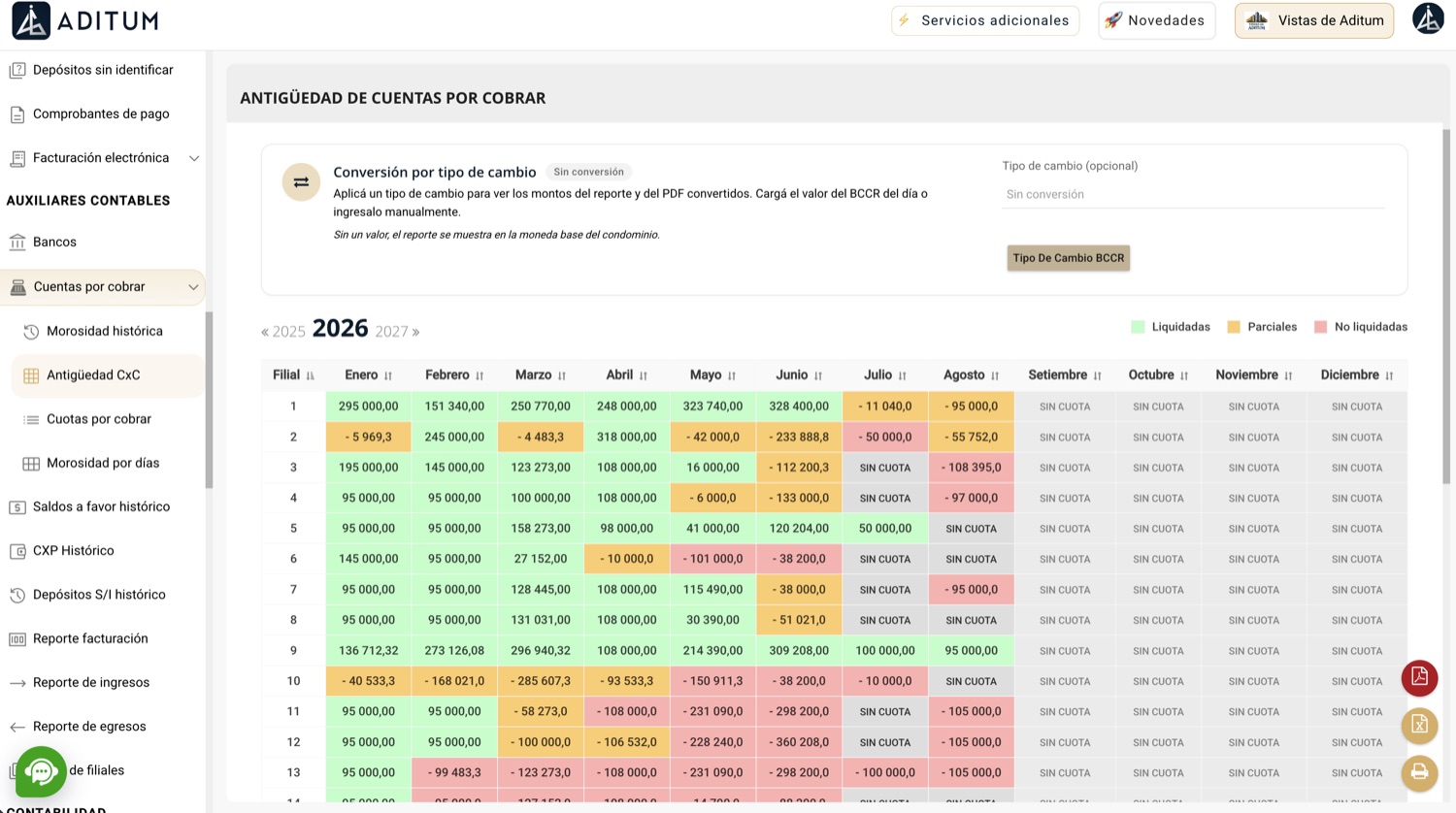Image resolution: width=1456 pixels, height=813 pixels.
Task: Sort the table by Enero column
Action: [x=368, y=375]
